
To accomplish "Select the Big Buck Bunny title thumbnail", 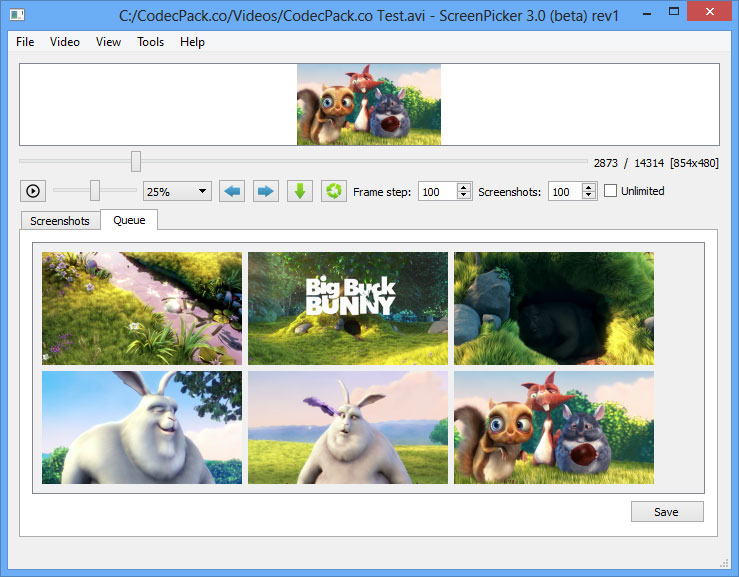I will [348, 308].
